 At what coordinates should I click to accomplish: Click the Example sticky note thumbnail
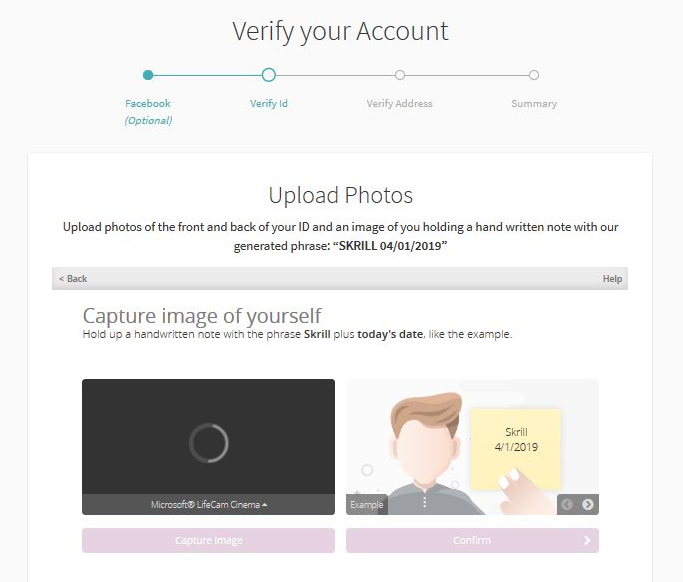point(516,449)
